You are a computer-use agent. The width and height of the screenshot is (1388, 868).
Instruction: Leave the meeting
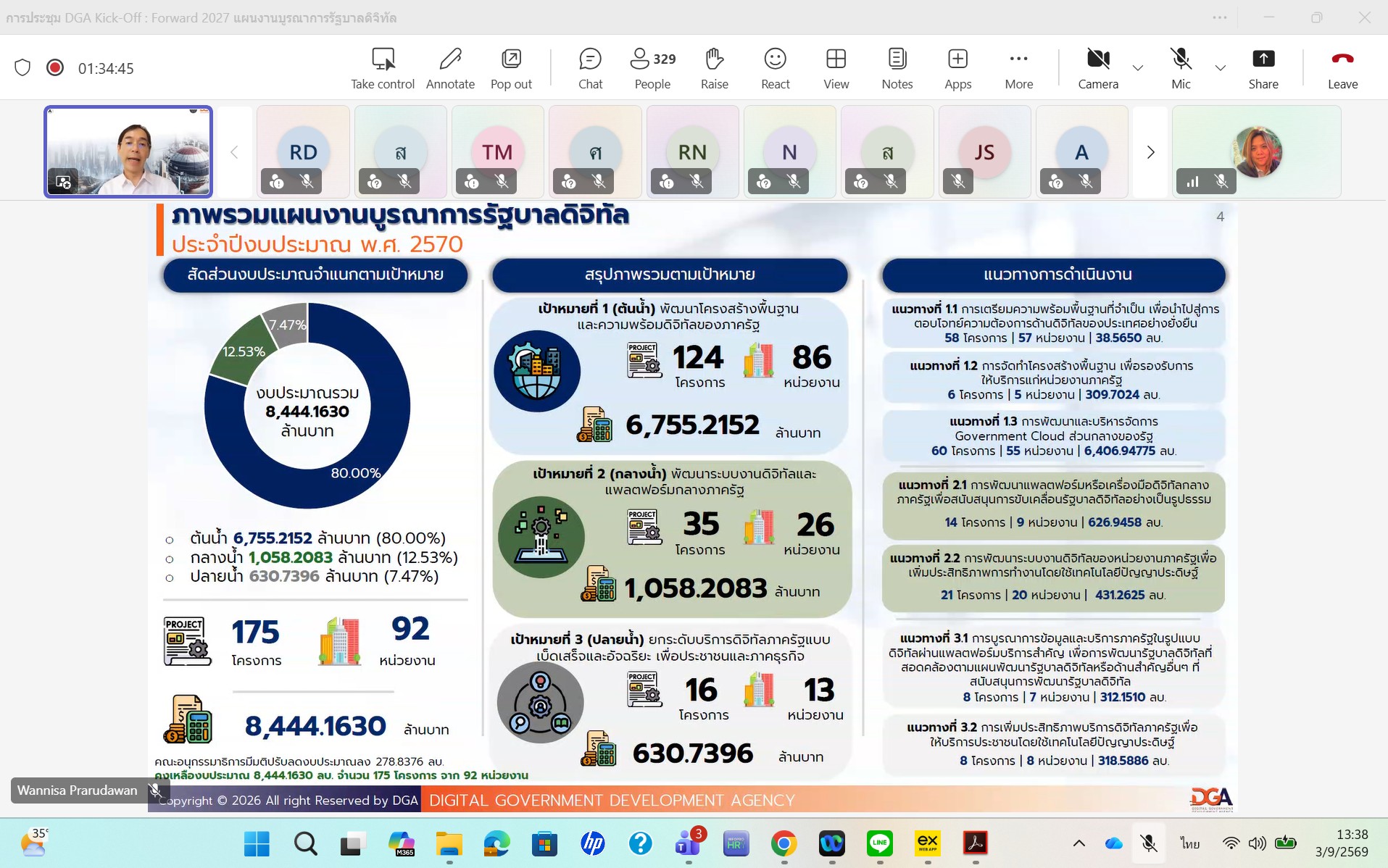1342,68
